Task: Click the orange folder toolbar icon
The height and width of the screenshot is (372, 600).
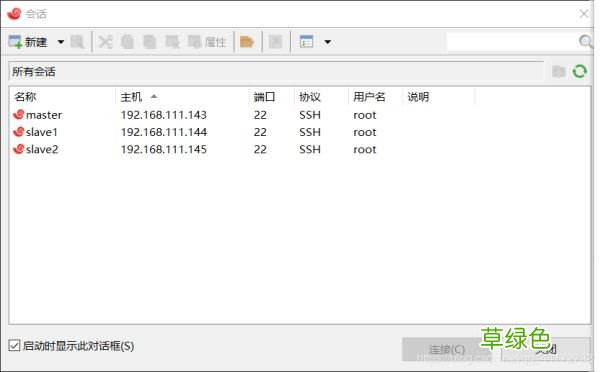Action: pos(247,42)
